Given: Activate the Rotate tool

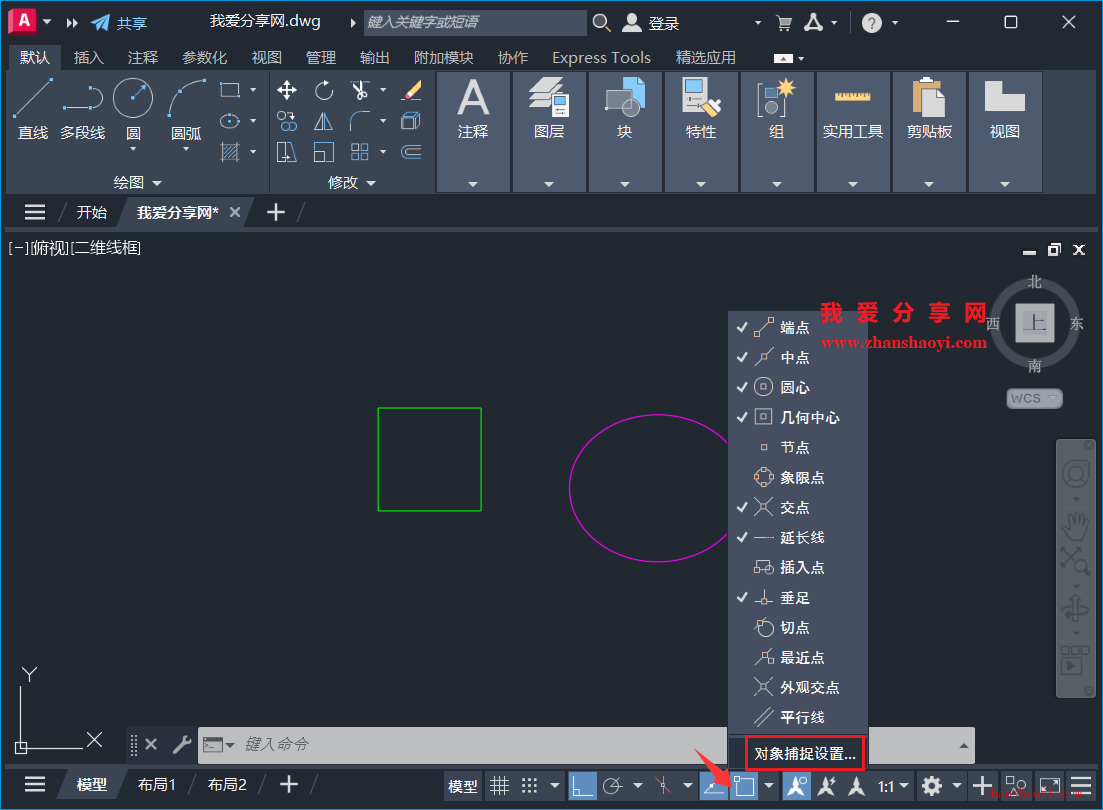Looking at the screenshot, I should coord(324,90).
